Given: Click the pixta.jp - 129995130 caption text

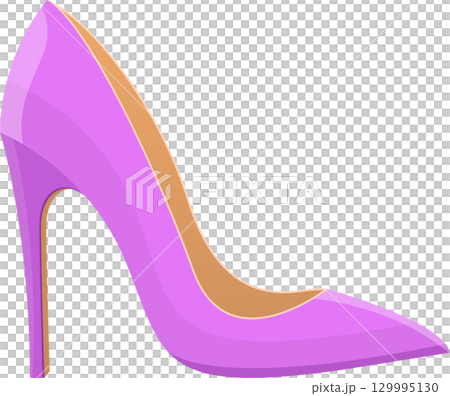Looking at the screenshot, I should click(375, 388).
